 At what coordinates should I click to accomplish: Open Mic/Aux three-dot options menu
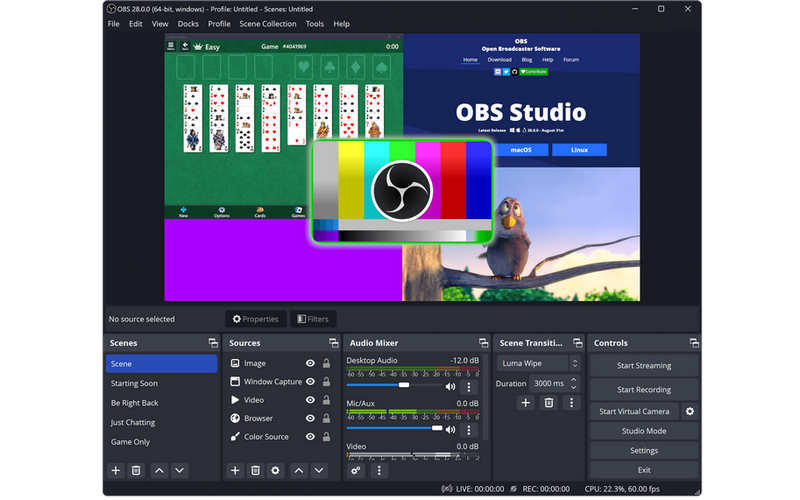tap(469, 428)
